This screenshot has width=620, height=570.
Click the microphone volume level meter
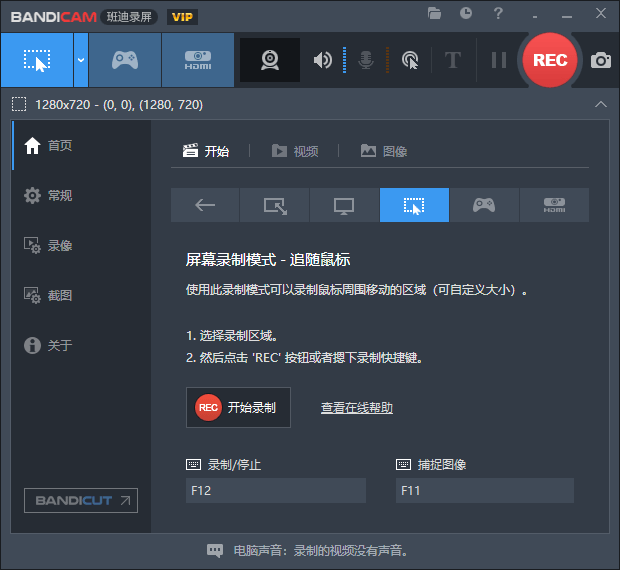tap(388, 60)
